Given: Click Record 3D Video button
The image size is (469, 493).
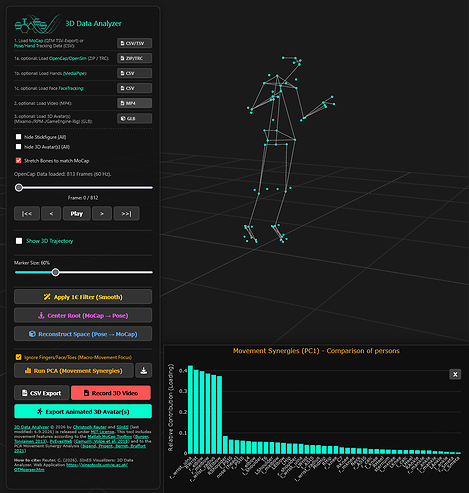Looking at the screenshot, I should click(x=111, y=393).
